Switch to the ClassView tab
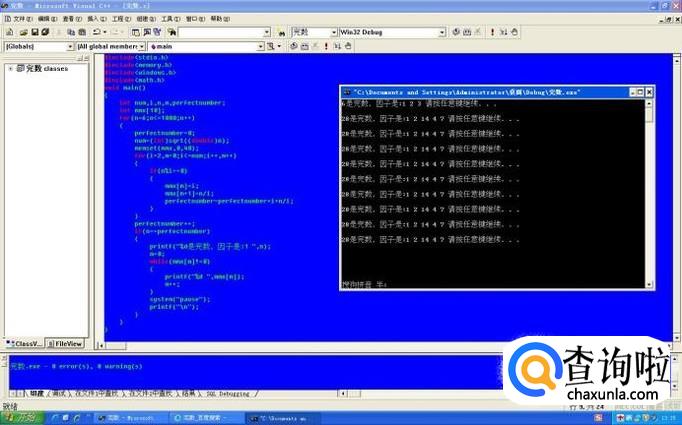This screenshot has width=682, height=425. [x=24, y=344]
